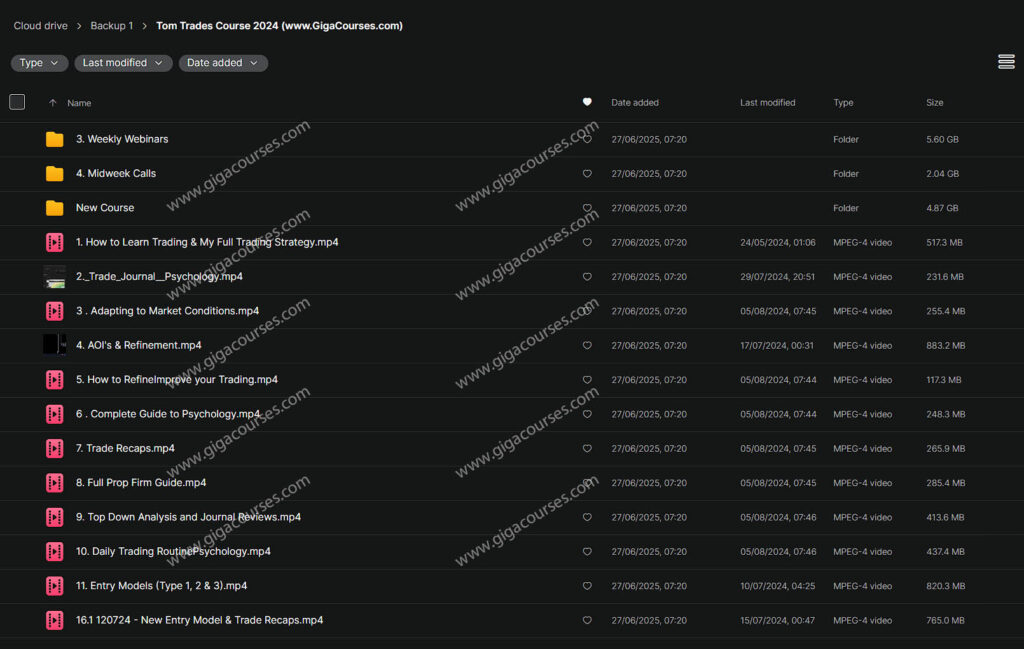Open the 3. Weekly Webinars folder icon
The image size is (1024, 649).
54,139
